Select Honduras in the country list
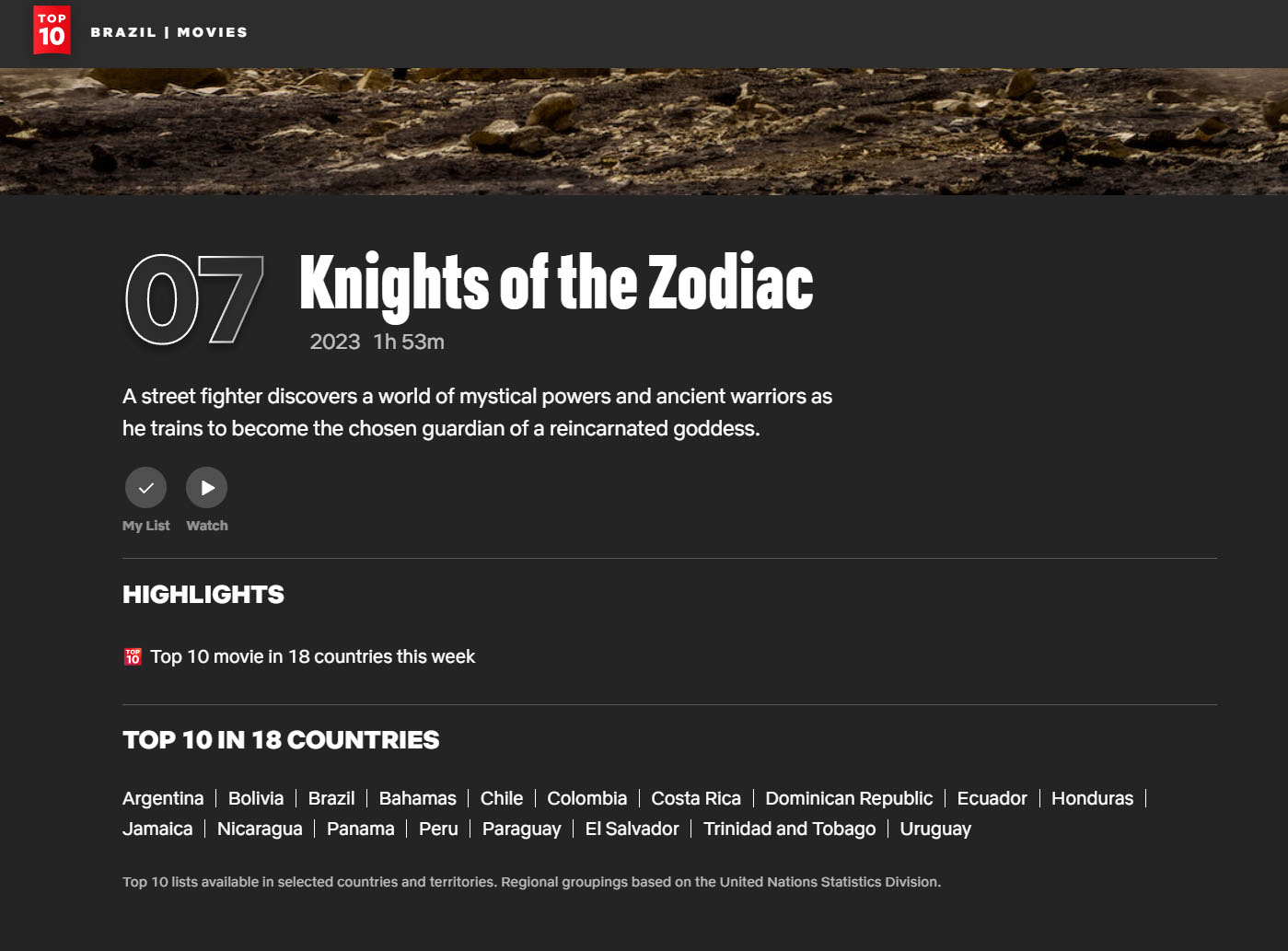The width and height of the screenshot is (1288, 951). coord(1092,798)
